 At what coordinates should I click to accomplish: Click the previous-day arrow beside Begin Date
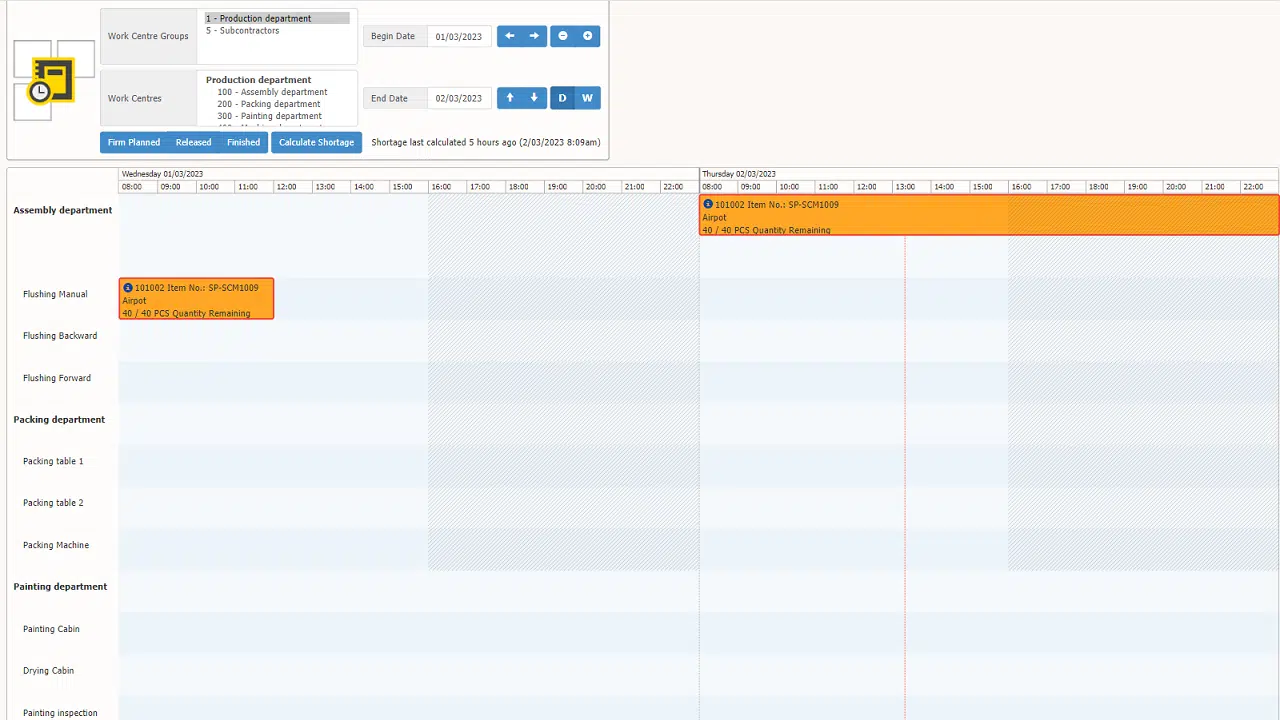click(509, 35)
